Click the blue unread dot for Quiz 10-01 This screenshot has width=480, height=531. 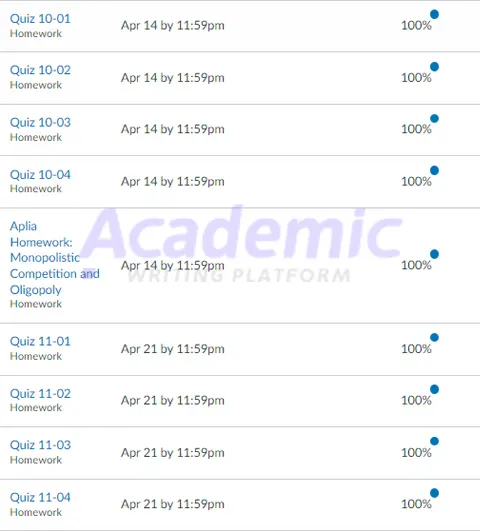pyautogui.click(x=435, y=15)
